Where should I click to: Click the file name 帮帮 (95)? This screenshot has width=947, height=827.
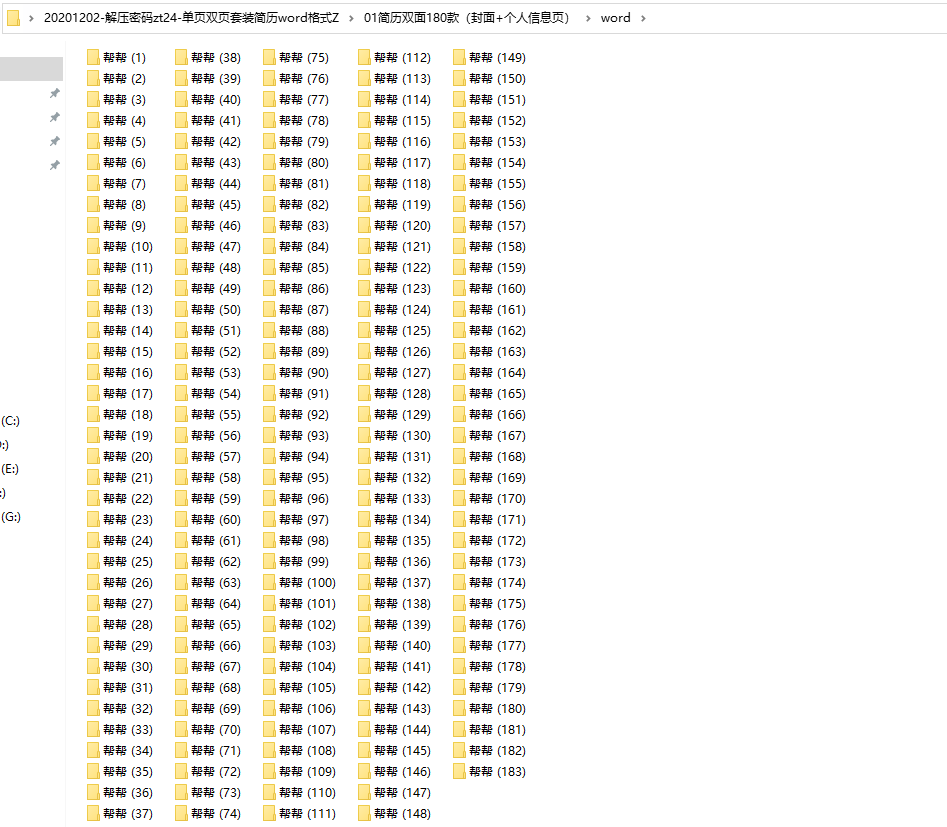click(304, 478)
